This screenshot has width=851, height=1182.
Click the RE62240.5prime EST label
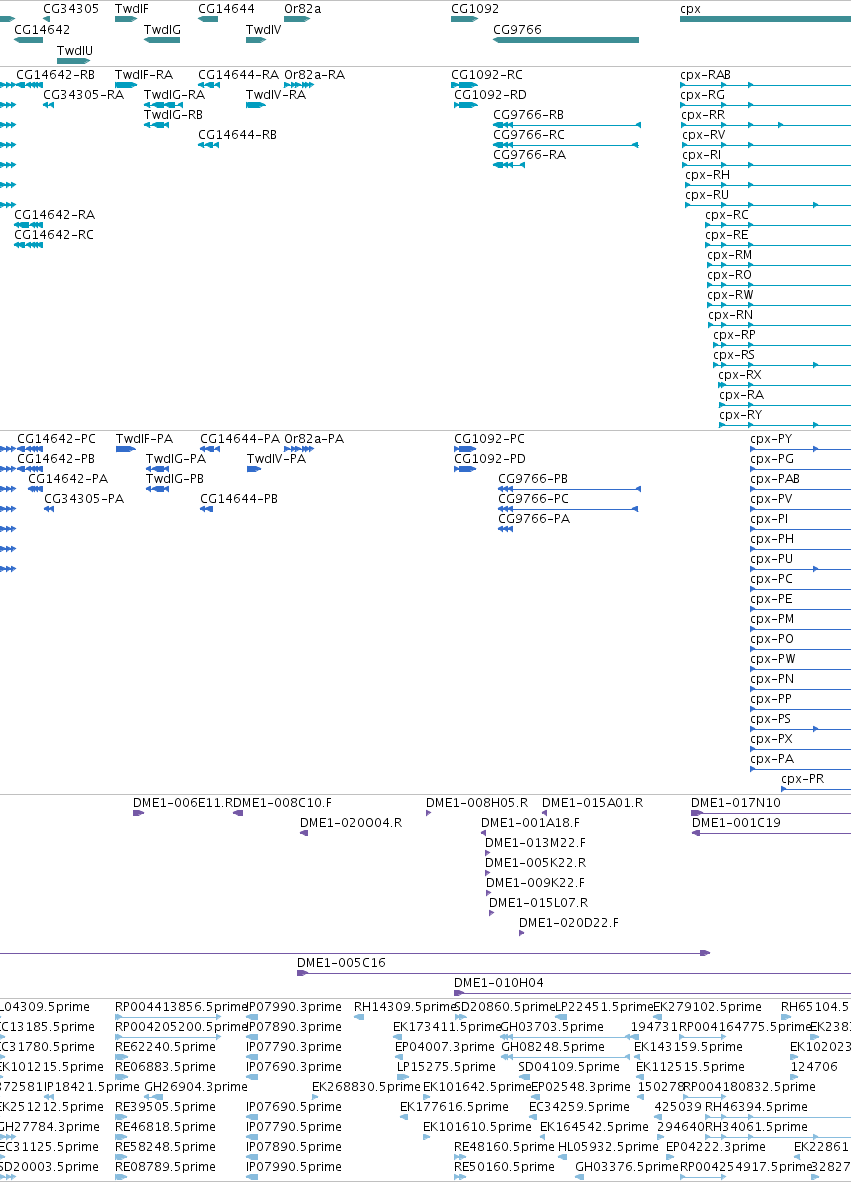point(165,1046)
